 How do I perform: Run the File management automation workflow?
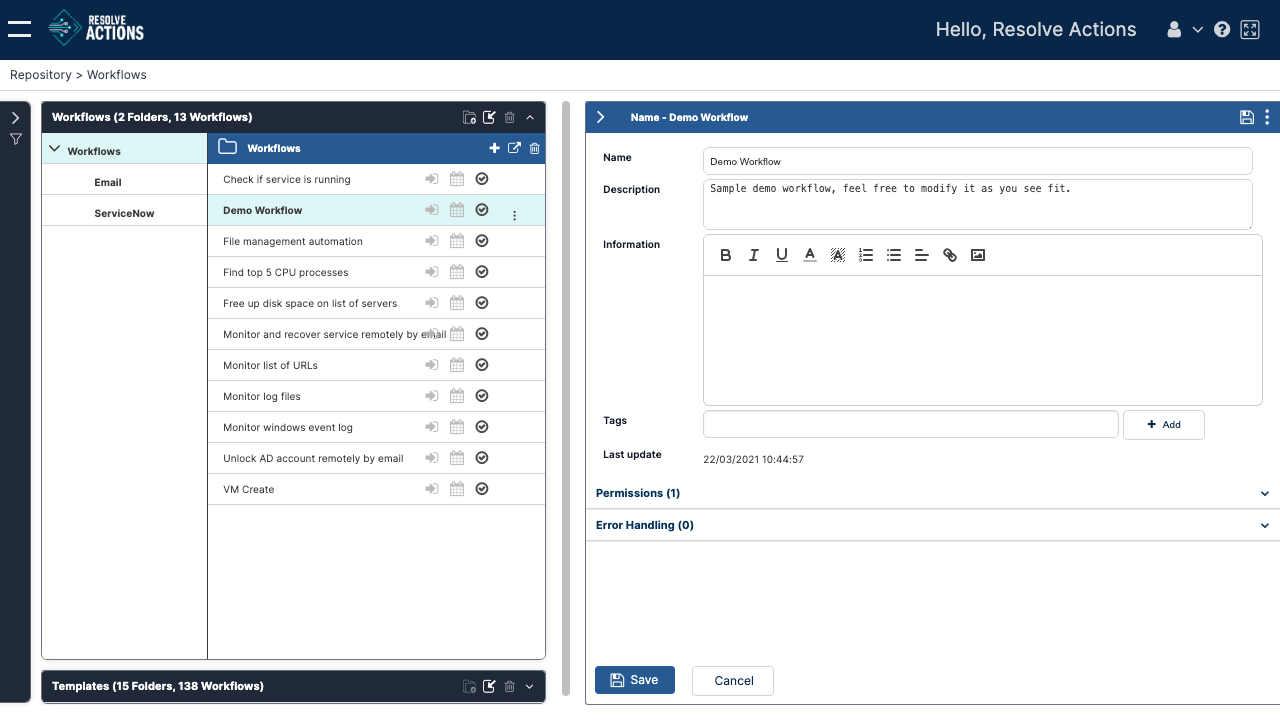click(432, 241)
